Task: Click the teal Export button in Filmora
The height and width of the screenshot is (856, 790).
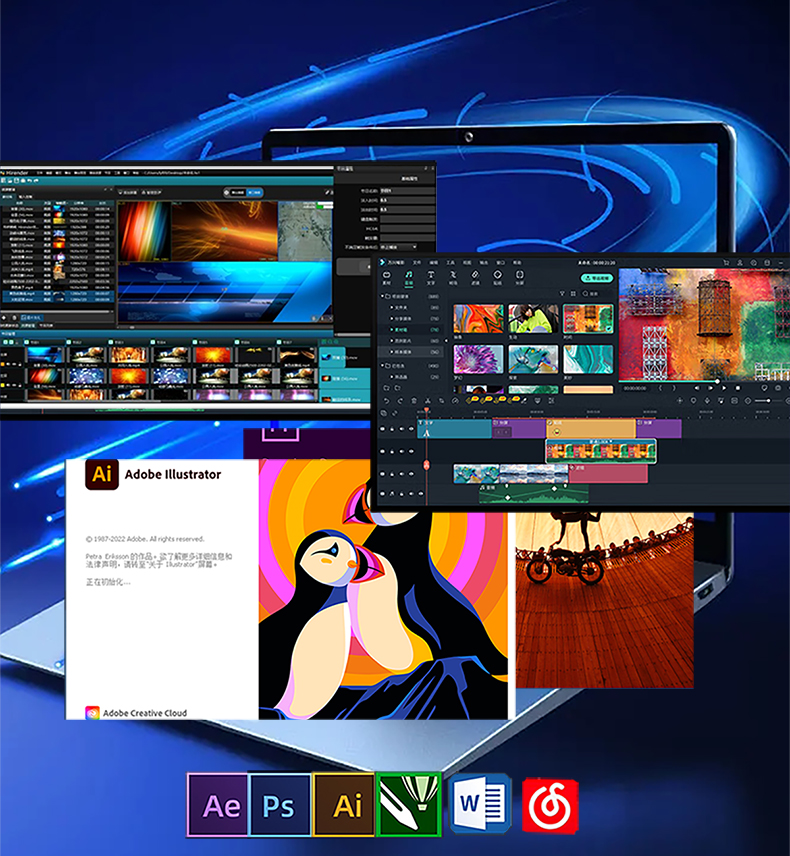Action: (x=597, y=278)
